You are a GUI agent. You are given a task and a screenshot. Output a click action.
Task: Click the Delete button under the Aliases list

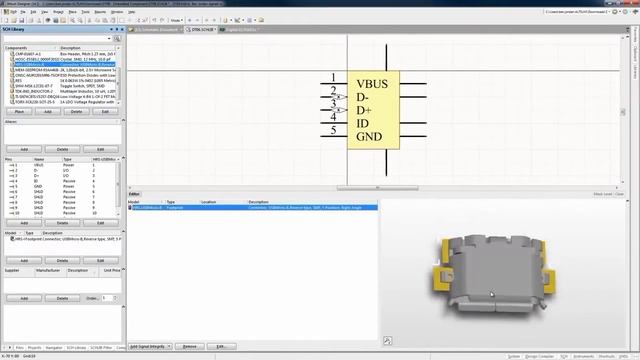pos(62,149)
